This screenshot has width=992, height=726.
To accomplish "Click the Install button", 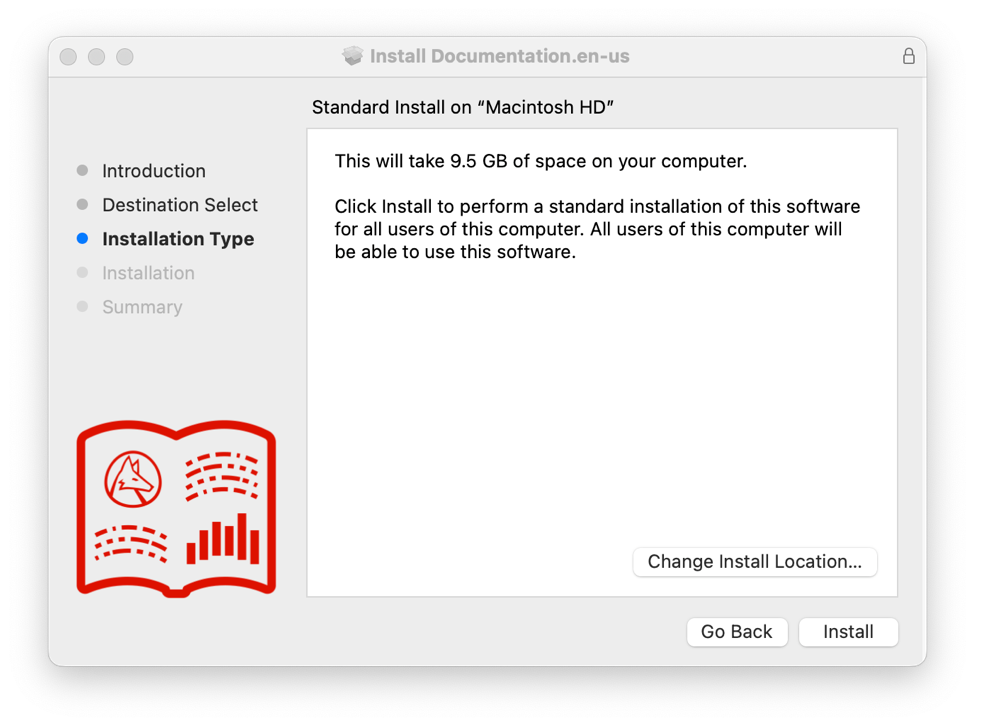I will click(x=848, y=632).
